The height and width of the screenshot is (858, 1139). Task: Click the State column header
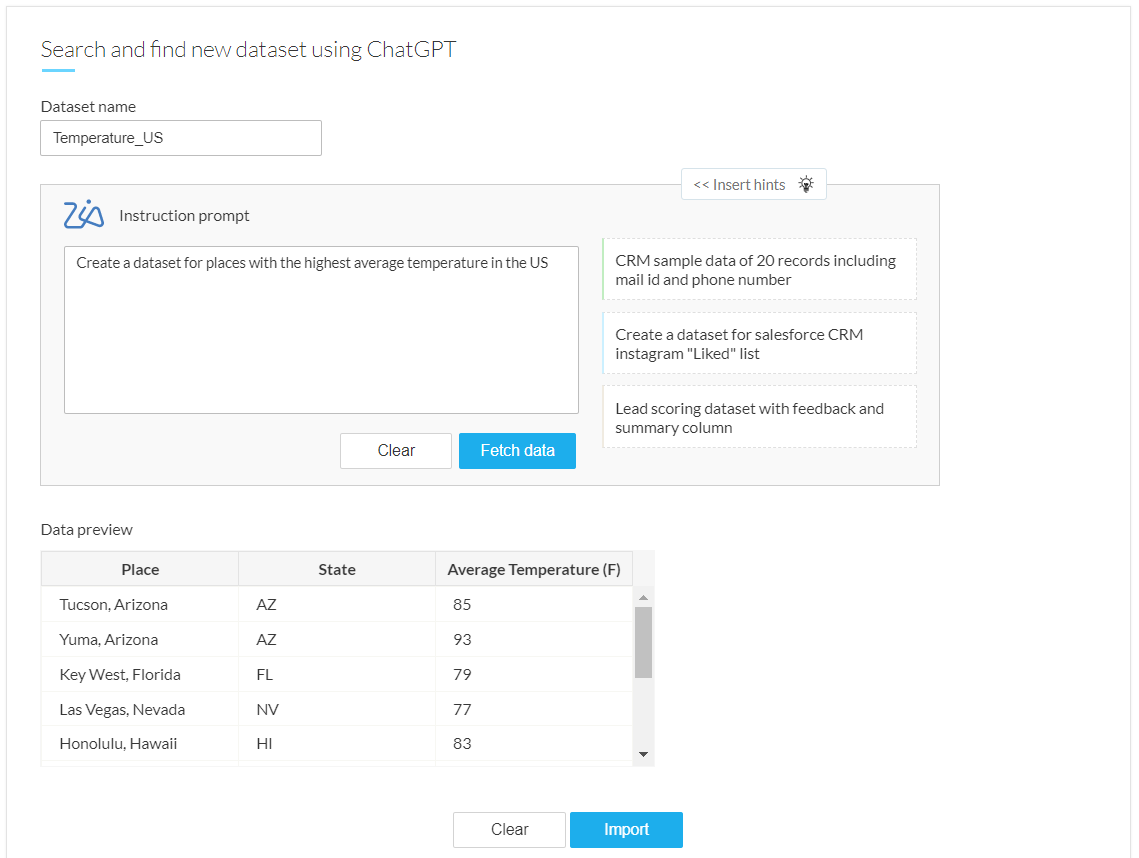pyautogui.click(x=337, y=569)
